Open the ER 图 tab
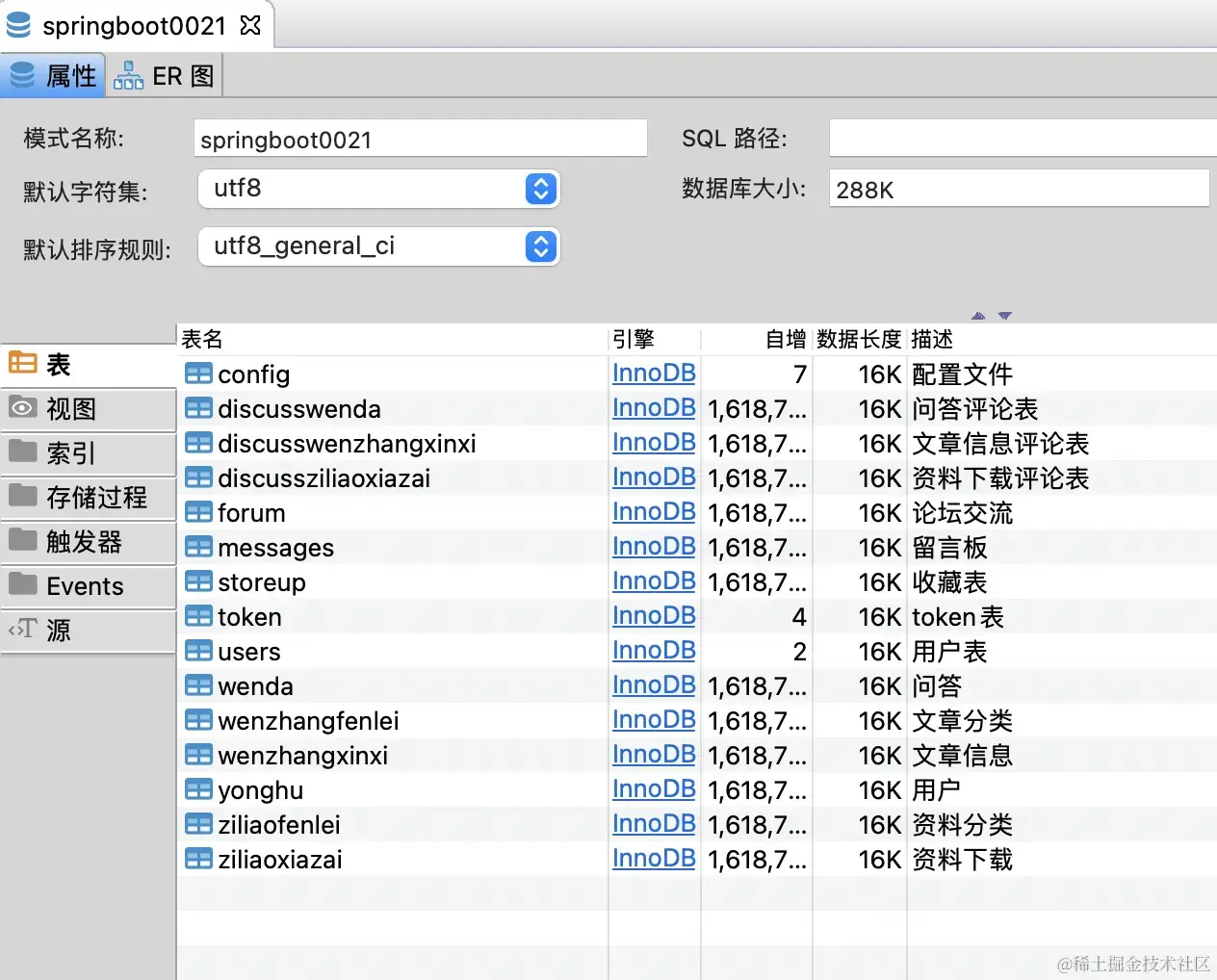 pyautogui.click(x=164, y=75)
